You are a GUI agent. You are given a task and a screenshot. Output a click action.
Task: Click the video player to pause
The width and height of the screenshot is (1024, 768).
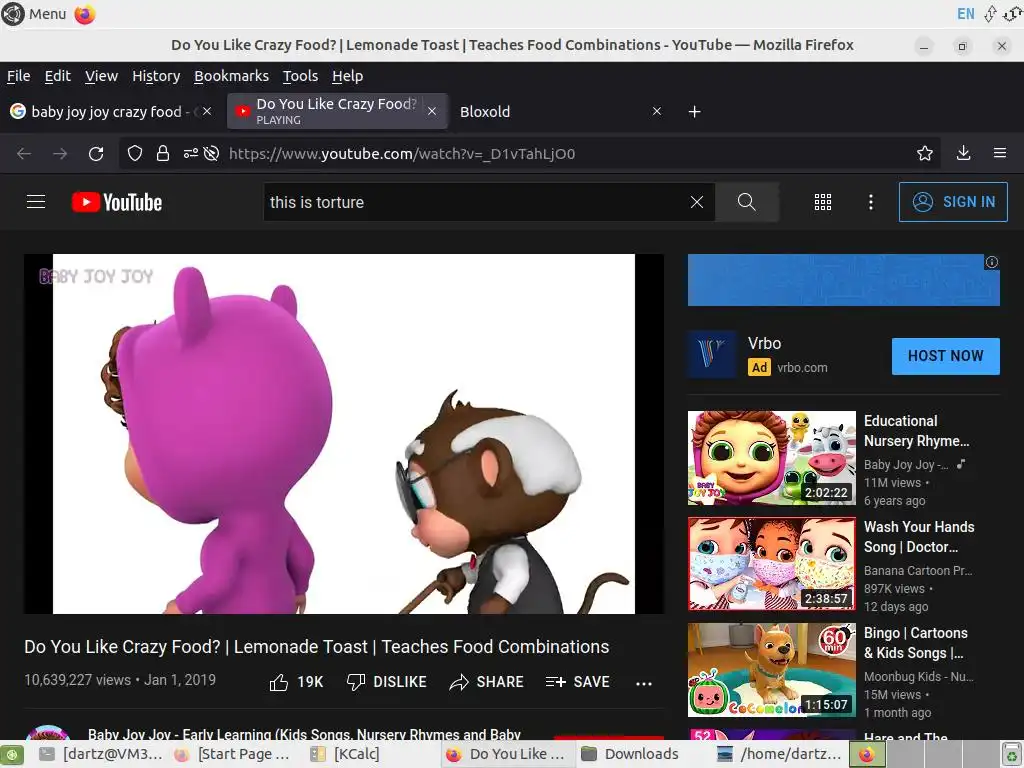[344, 434]
